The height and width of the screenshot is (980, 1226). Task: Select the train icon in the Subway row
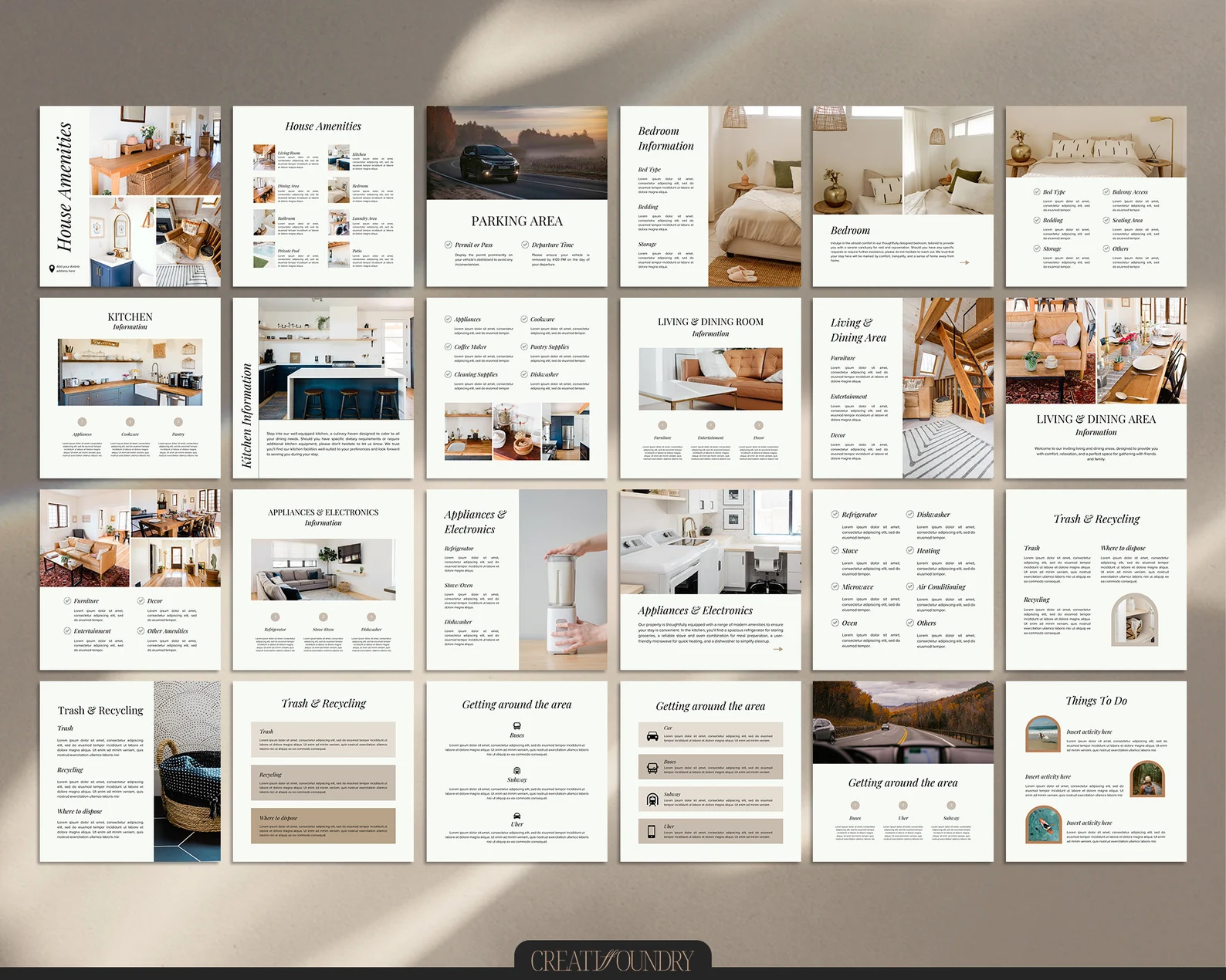[x=652, y=799]
